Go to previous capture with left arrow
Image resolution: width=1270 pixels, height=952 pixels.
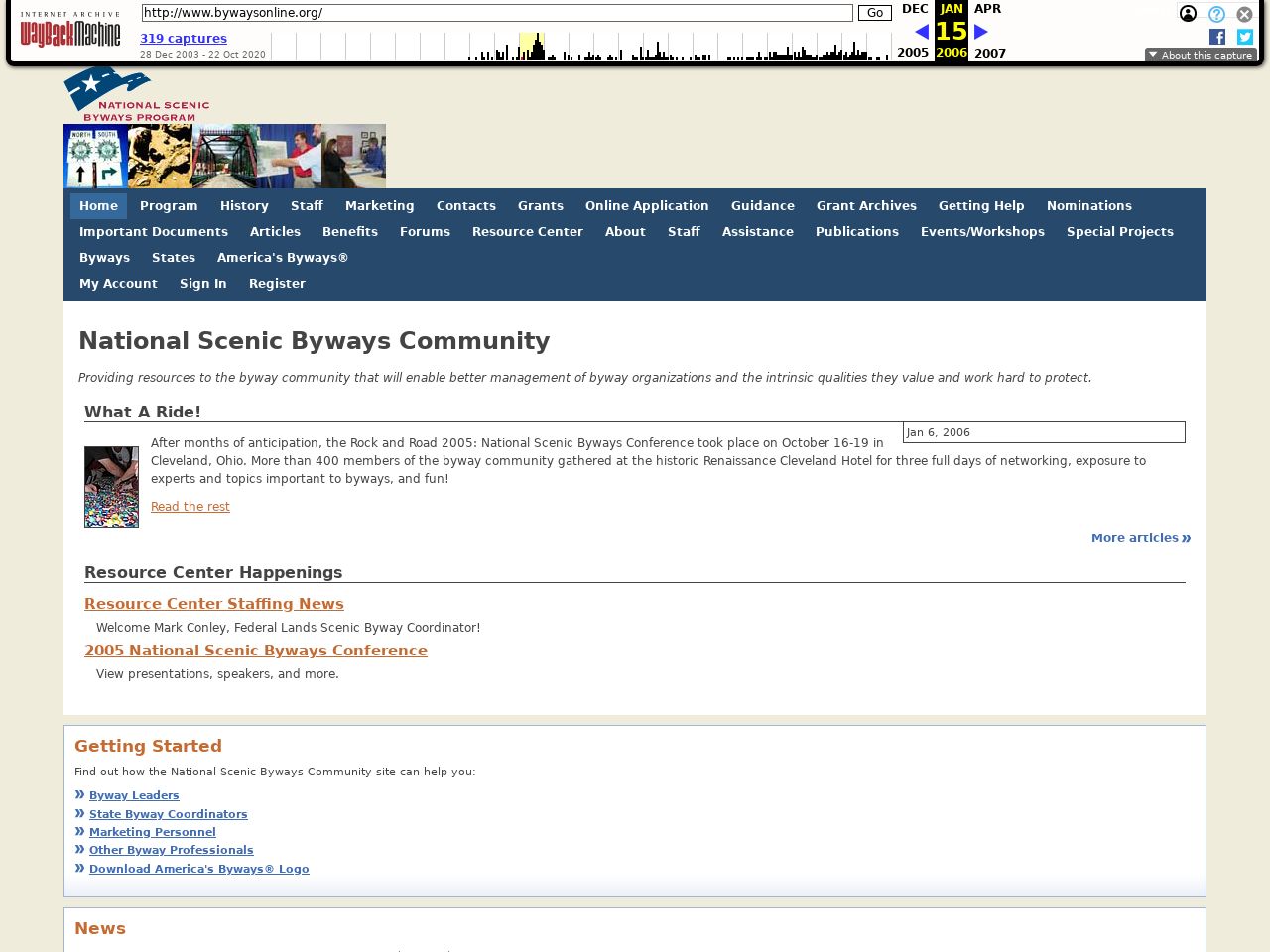(921, 32)
